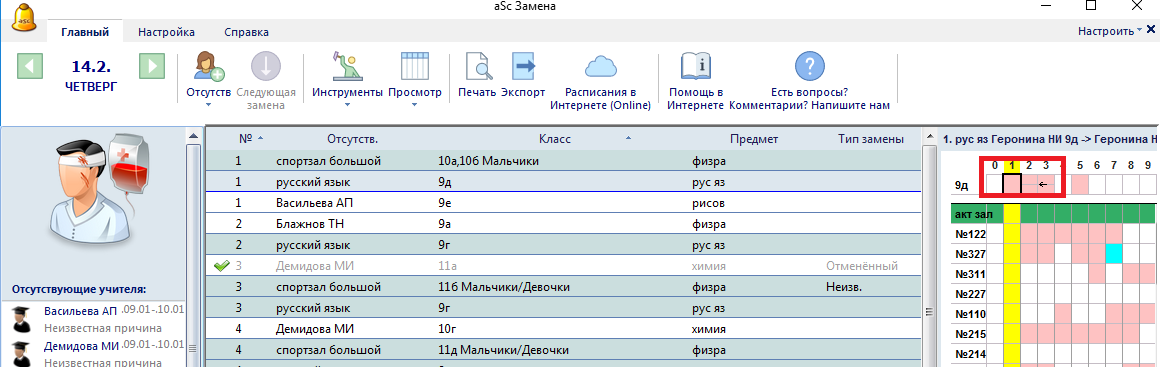Expand the Отсутств dropdown arrow

tap(209, 104)
